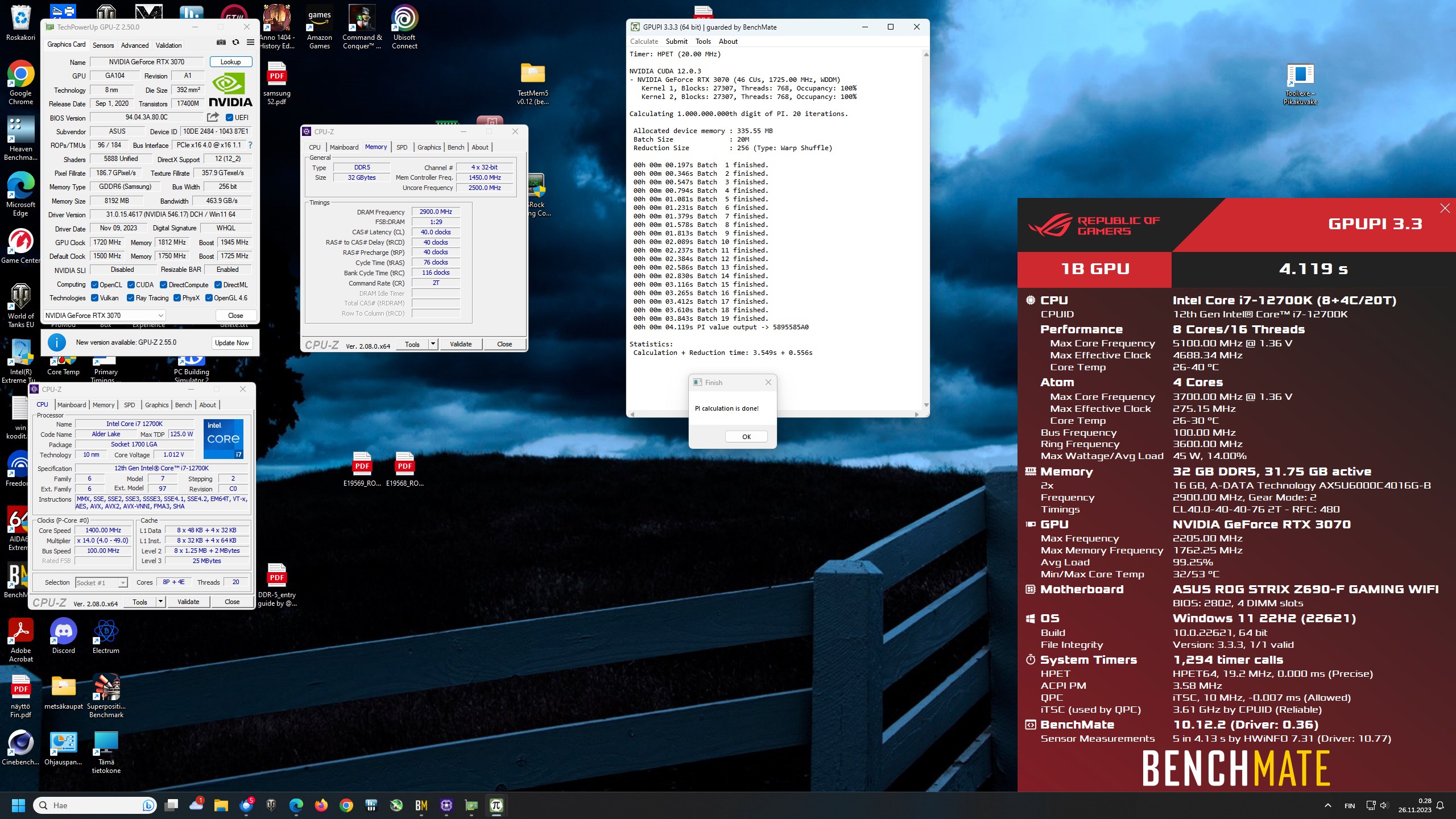This screenshot has width=1456, height=819.
Task: Open SPD tab in CPU-Z Memory window
Action: point(402,147)
